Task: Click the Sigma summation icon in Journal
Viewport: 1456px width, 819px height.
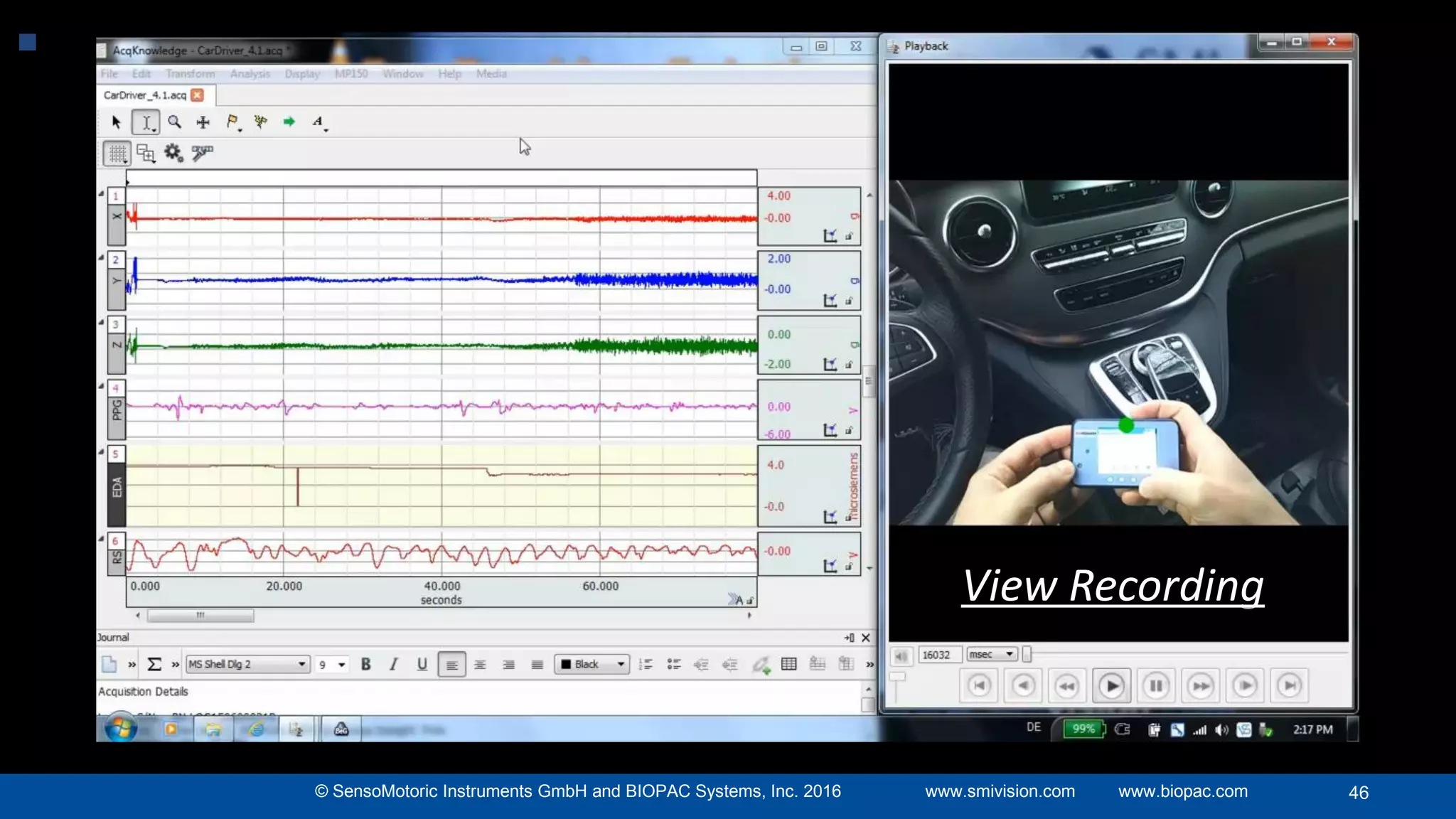Action: point(154,664)
